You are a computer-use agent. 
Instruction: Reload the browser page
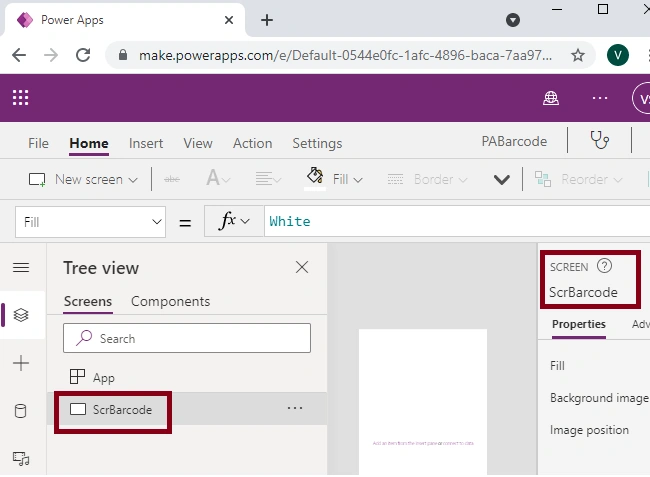point(83,55)
